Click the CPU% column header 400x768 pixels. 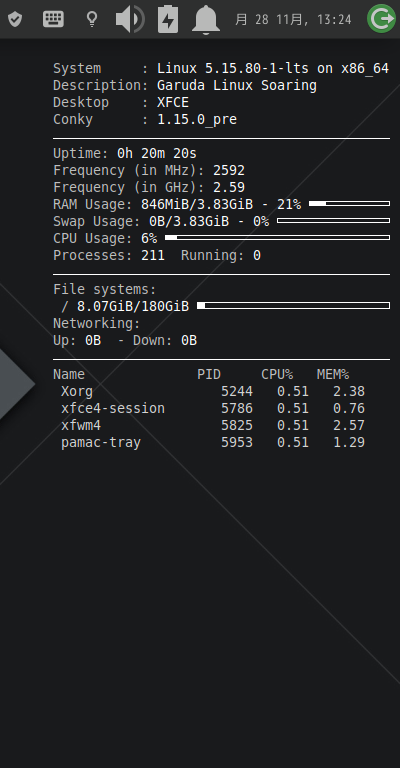277,374
